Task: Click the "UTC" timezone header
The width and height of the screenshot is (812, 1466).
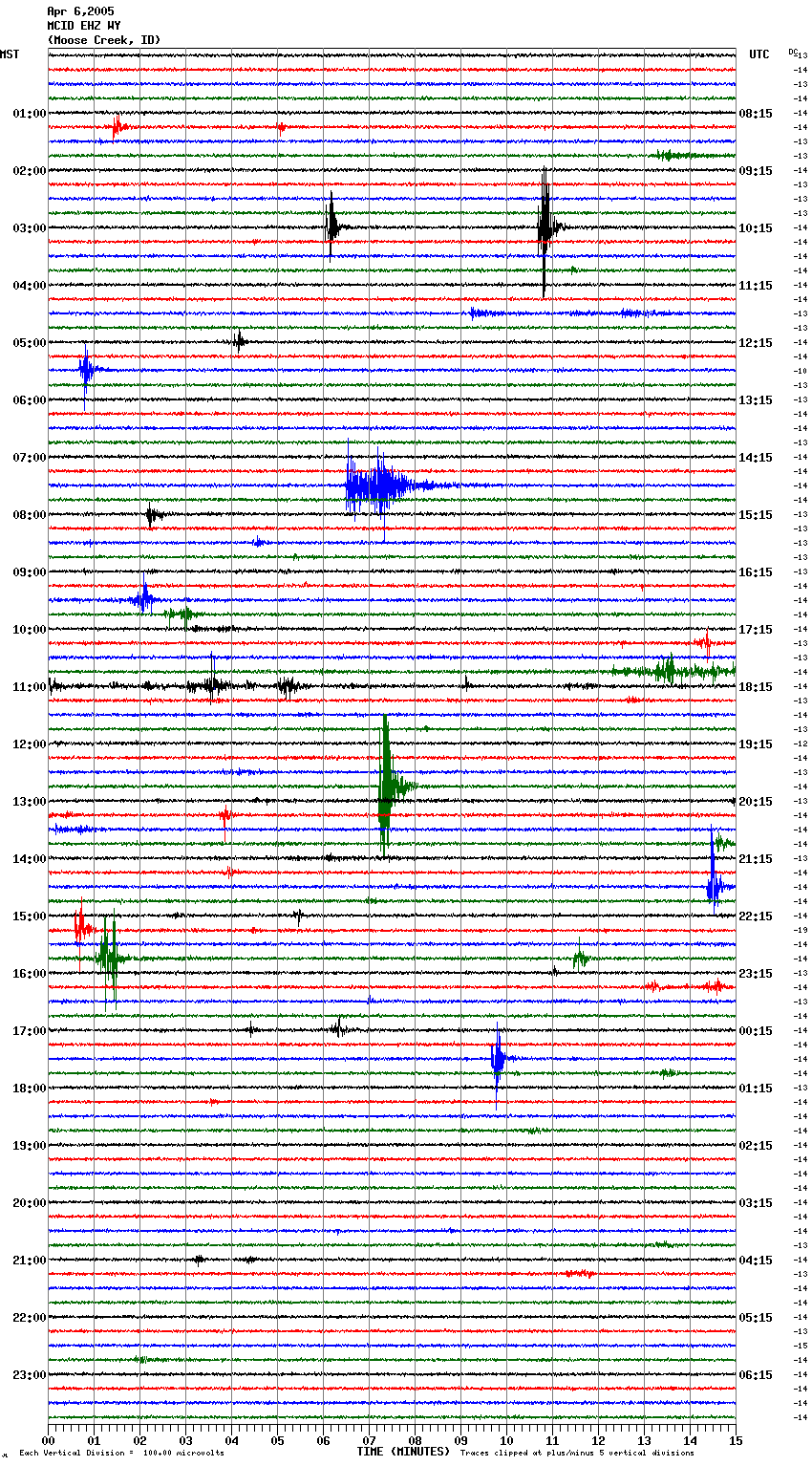Action: click(759, 54)
